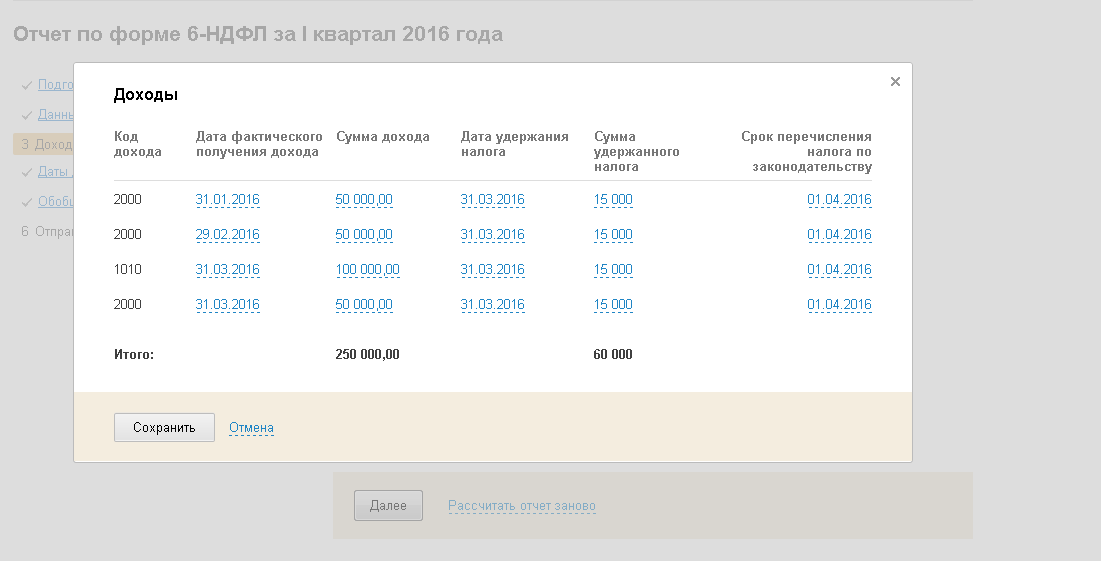Edit withheld tax in code 1010 row
Screen dimensions: 1101x561
pyautogui.click(x=613, y=270)
